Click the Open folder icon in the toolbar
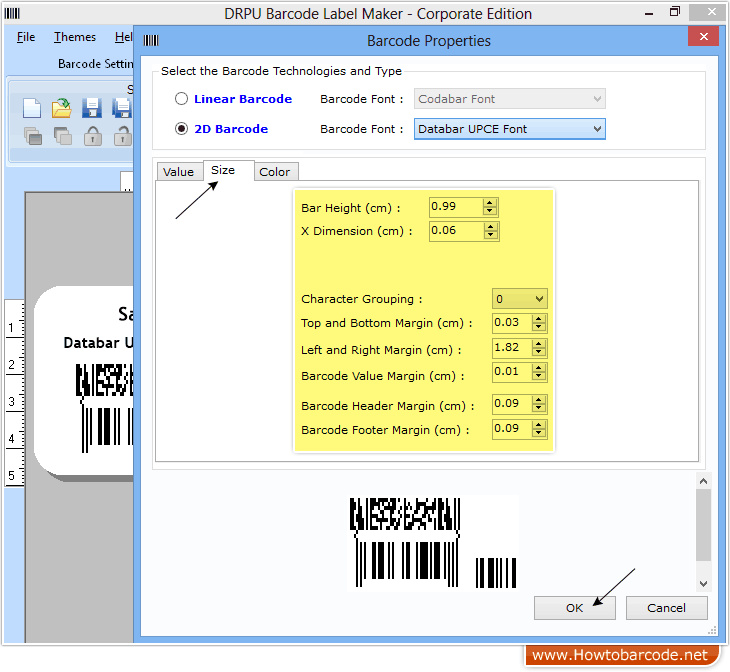This screenshot has width=730, height=672. point(61,108)
